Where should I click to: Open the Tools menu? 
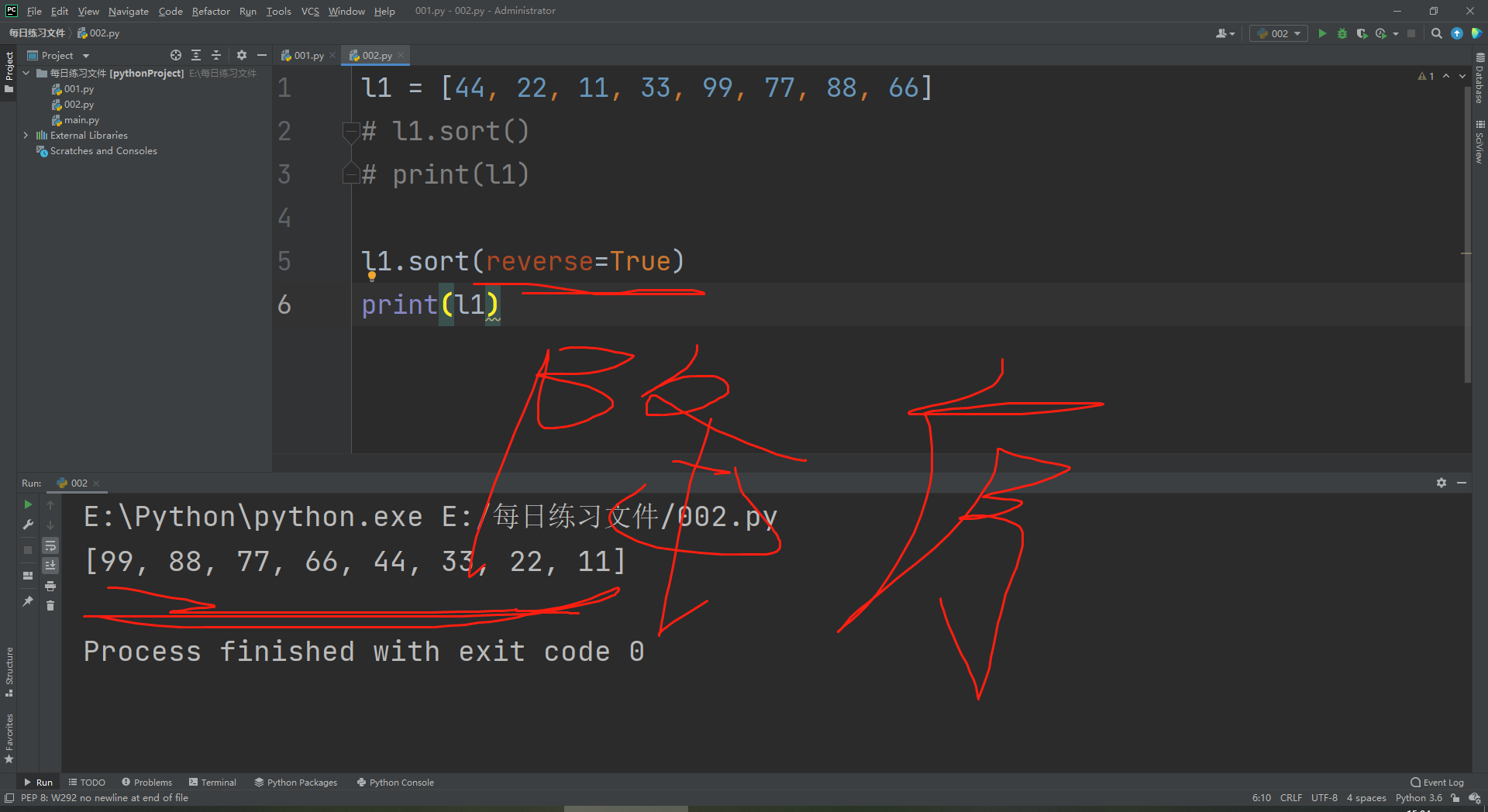click(279, 11)
